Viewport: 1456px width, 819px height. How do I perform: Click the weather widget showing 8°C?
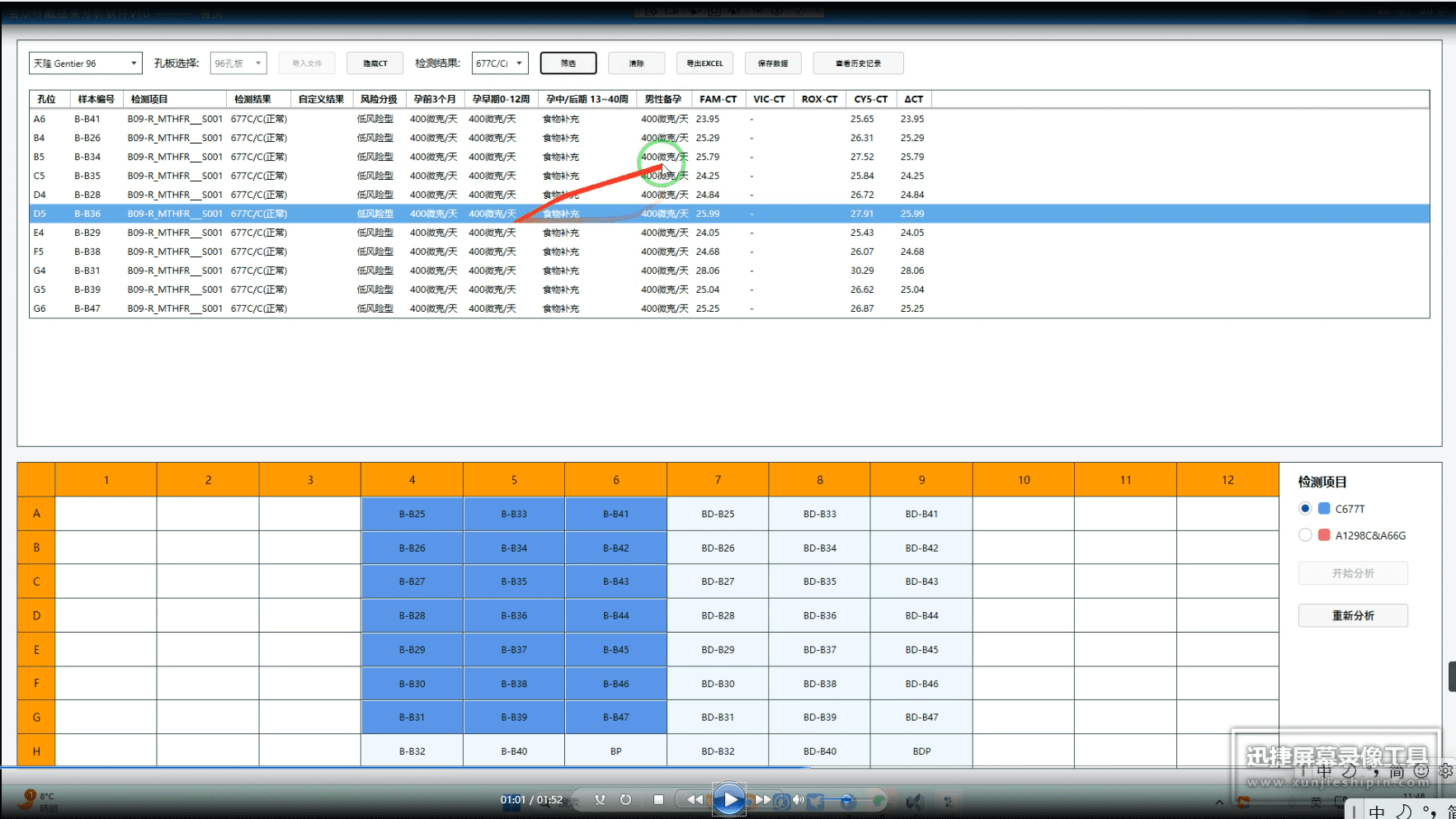tap(40, 801)
